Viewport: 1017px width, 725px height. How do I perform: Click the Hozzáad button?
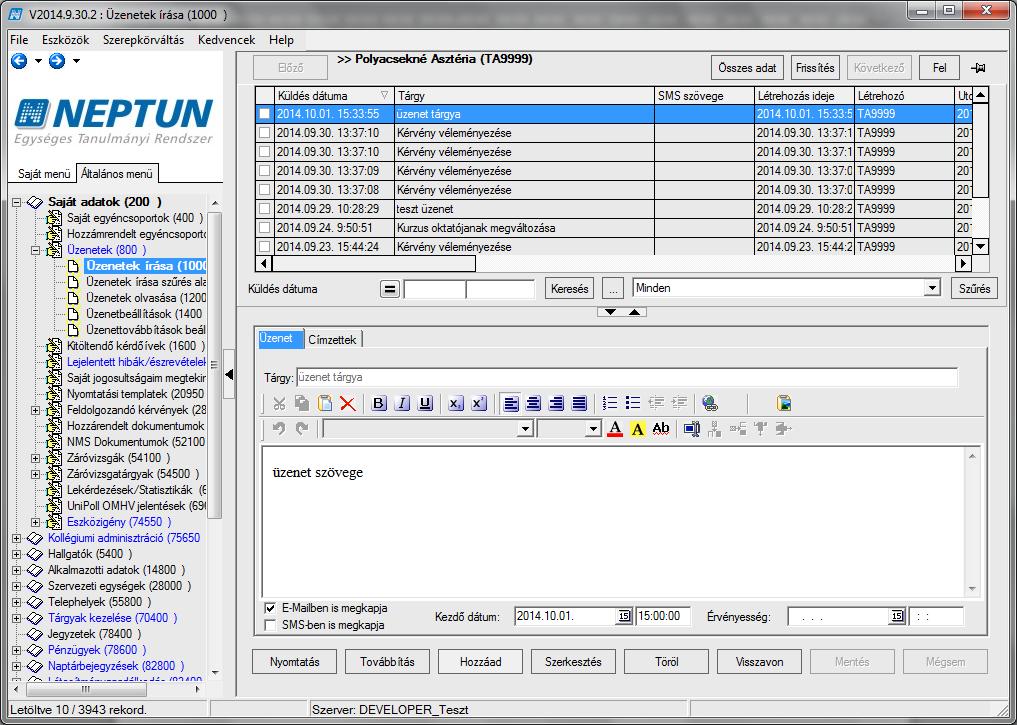[x=481, y=662]
